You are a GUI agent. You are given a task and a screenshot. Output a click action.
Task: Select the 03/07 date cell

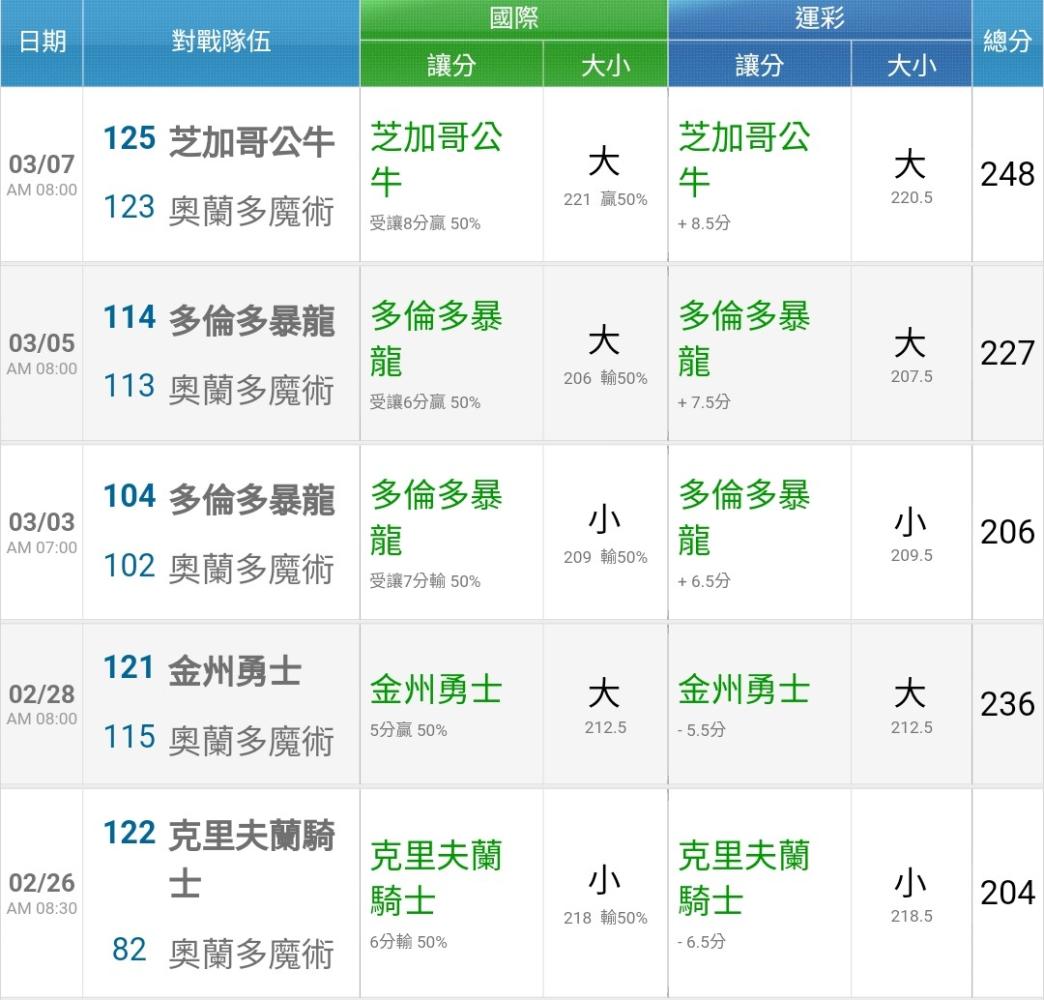[x=41, y=174]
